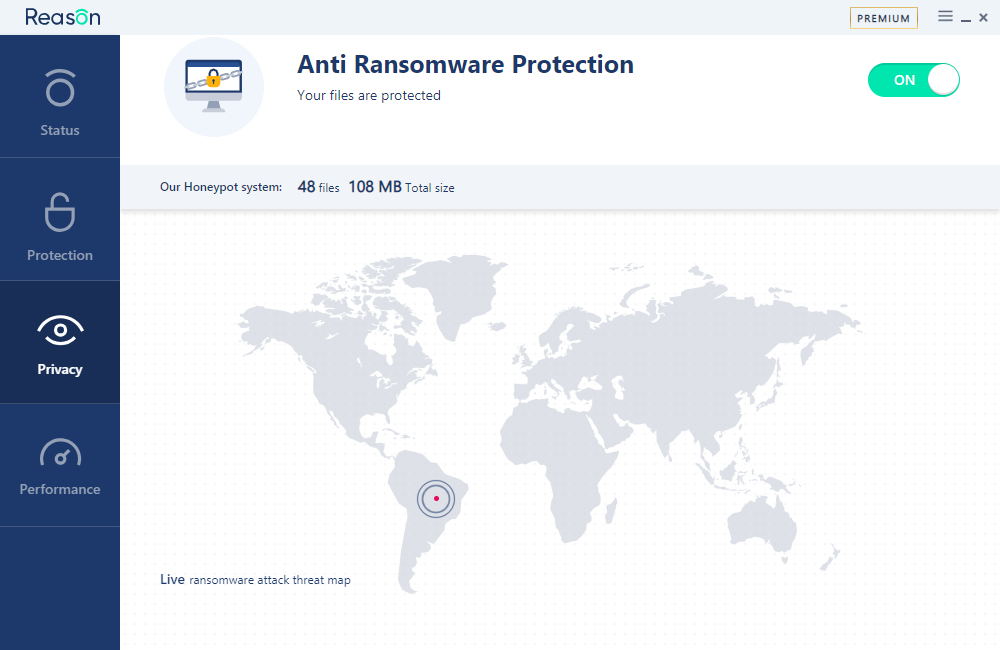Select the Performance label in sidebar
This screenshot has height=650, width=1000.
(60, 489)
